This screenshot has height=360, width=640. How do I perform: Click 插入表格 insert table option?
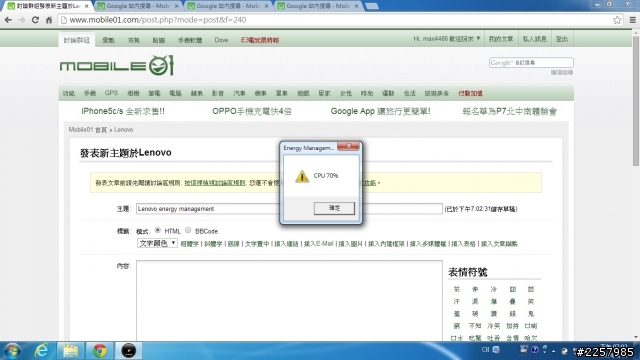coord(464,244)
